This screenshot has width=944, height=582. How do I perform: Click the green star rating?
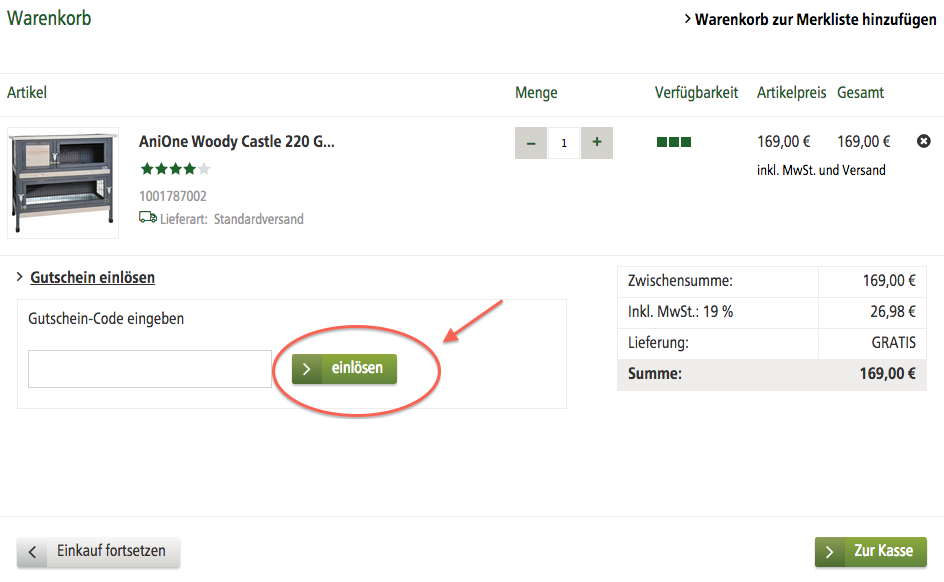[175, 169]
